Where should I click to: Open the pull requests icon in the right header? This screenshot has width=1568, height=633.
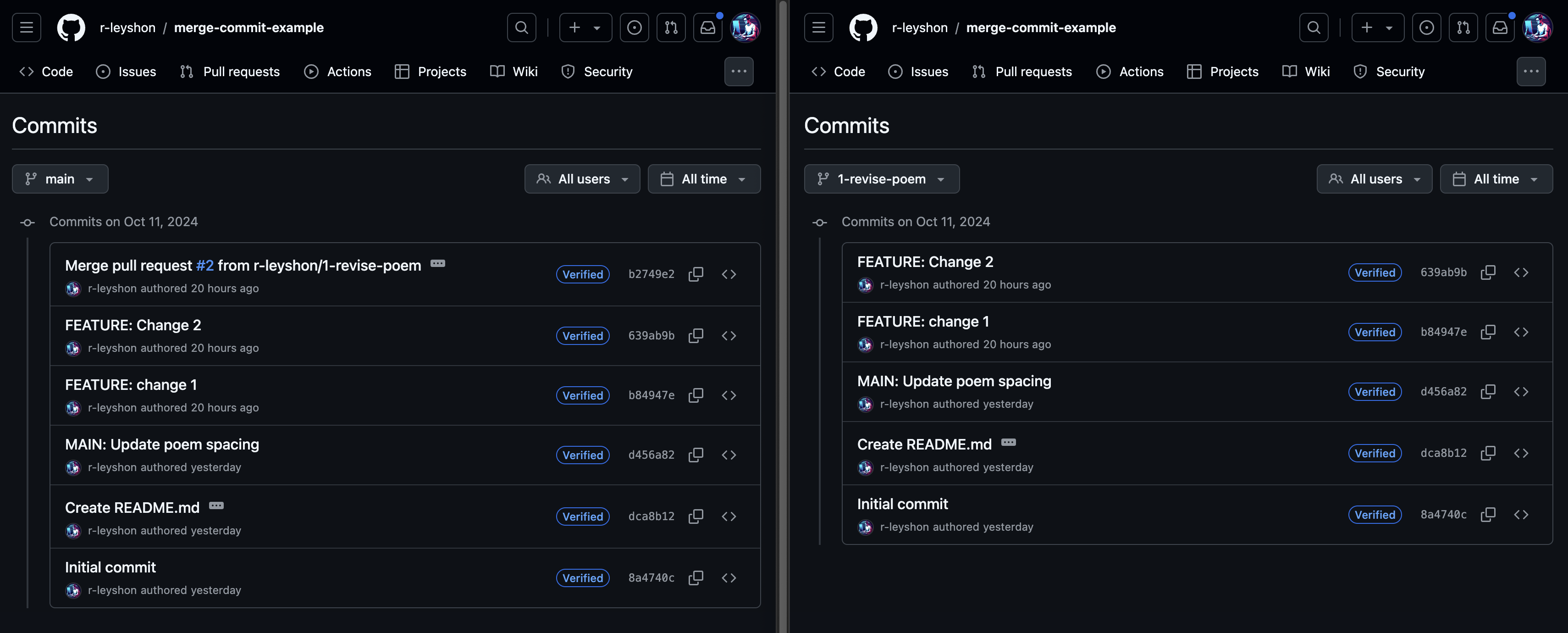pos(1463,28)
